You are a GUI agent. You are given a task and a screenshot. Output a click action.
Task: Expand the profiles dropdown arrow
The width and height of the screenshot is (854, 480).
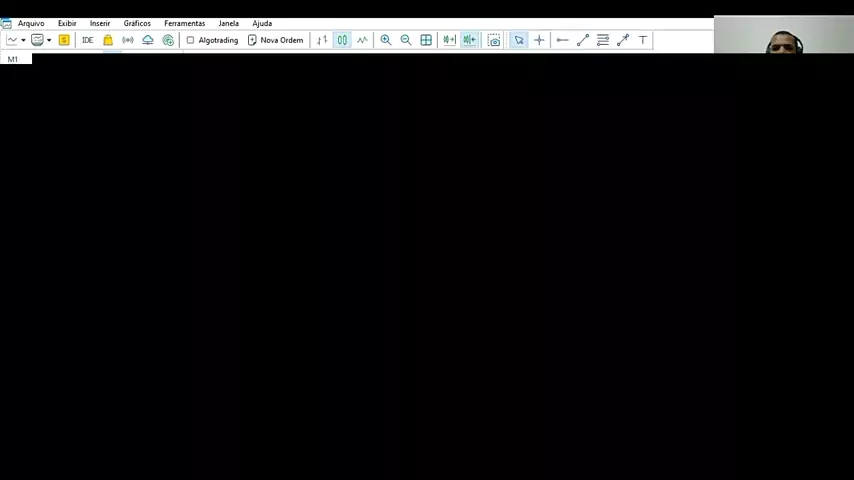(x=48, y=40)
